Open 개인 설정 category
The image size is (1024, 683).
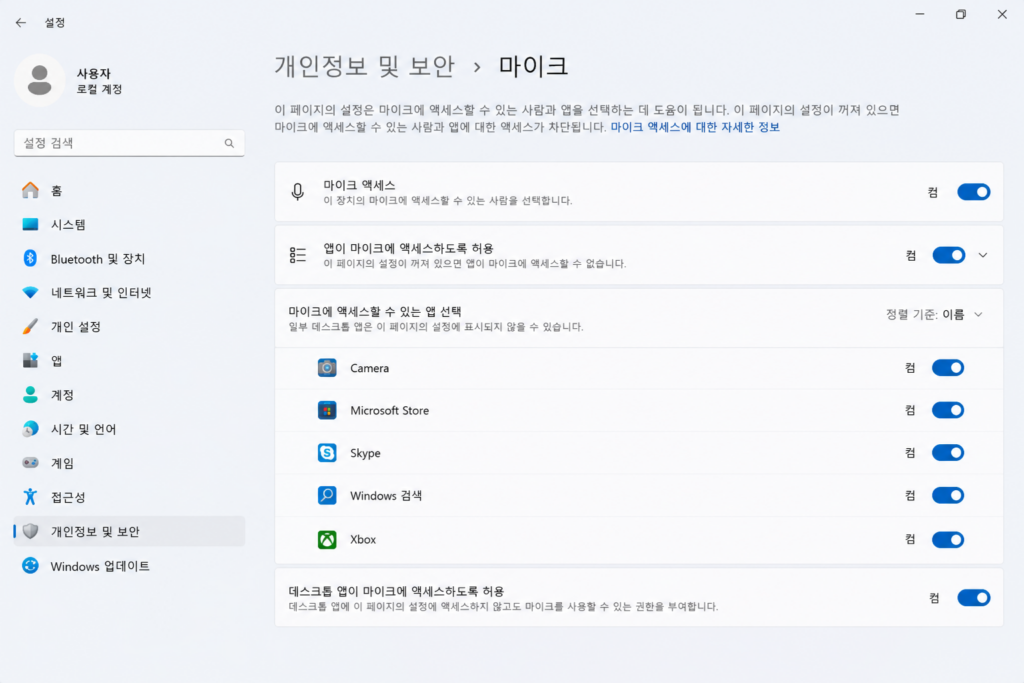tap(129, 326)
